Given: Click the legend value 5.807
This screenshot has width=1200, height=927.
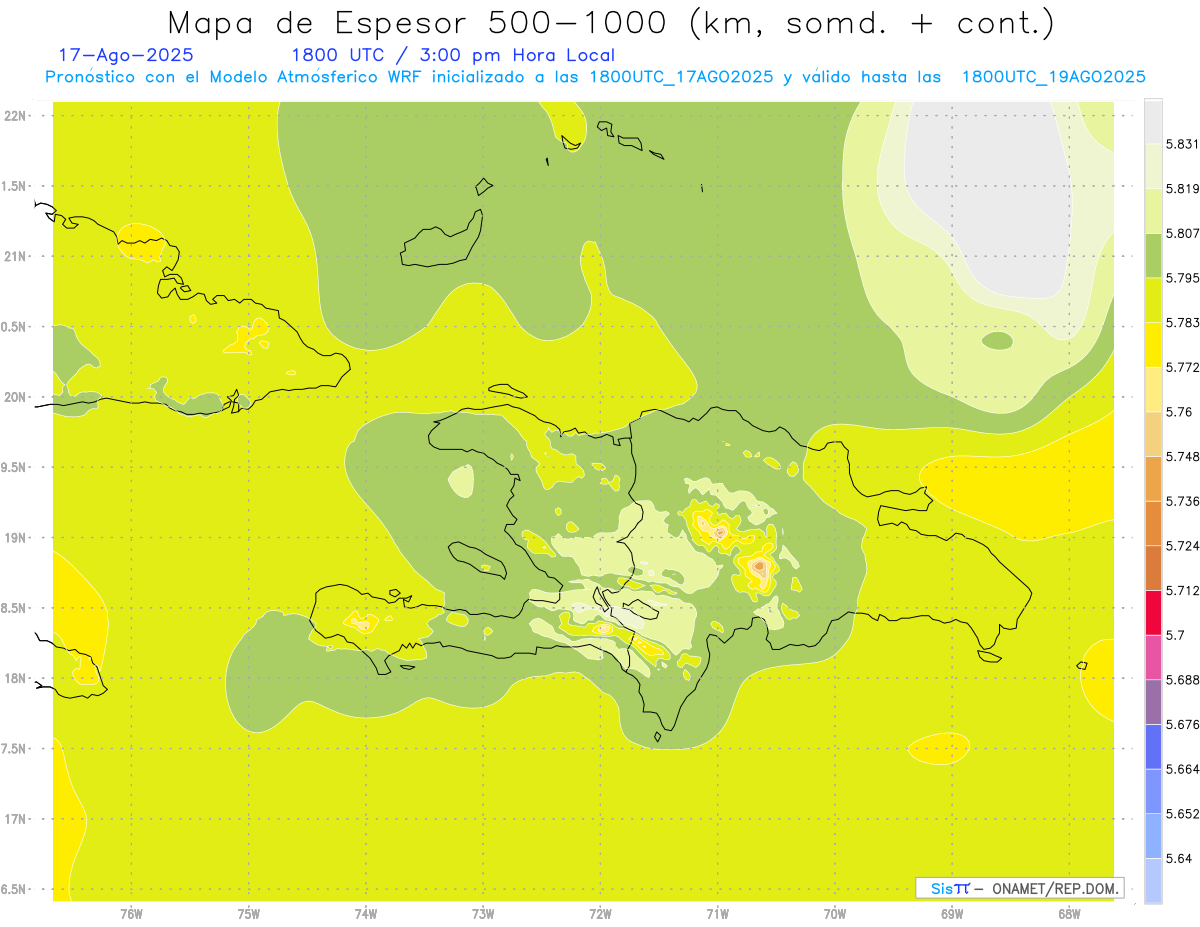Looking at the screenshot, I should pos(1183,234).
